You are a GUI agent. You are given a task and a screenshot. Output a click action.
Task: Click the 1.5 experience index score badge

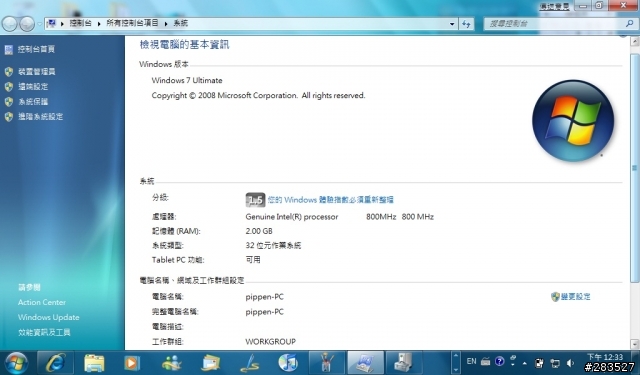tap(256, 200)
